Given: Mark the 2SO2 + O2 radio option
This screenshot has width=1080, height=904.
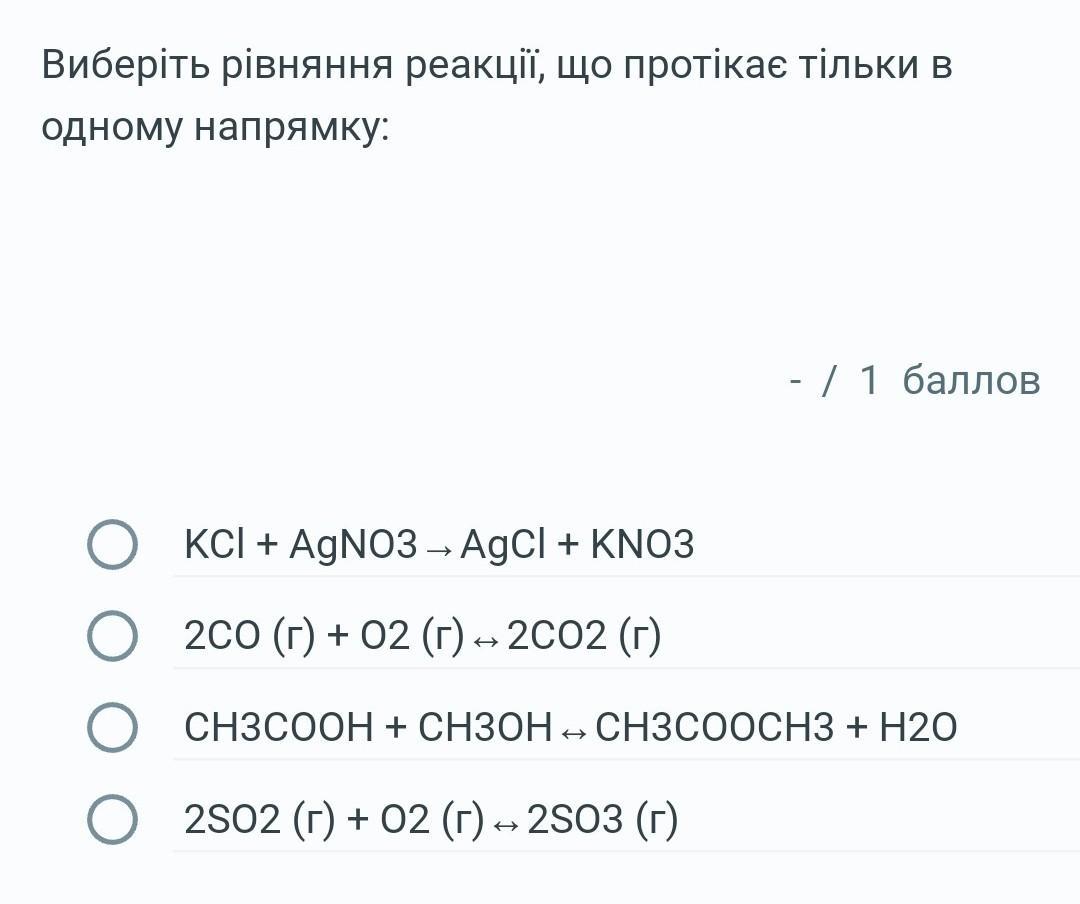Looking at the screenshot, I should pos(111,819).
